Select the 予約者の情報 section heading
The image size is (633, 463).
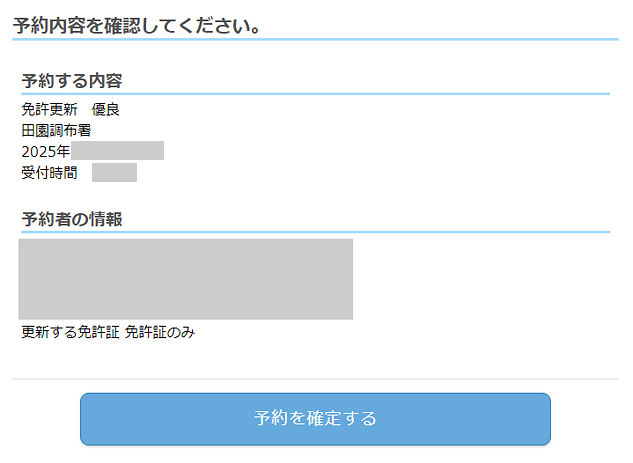(x=72, y=219)
